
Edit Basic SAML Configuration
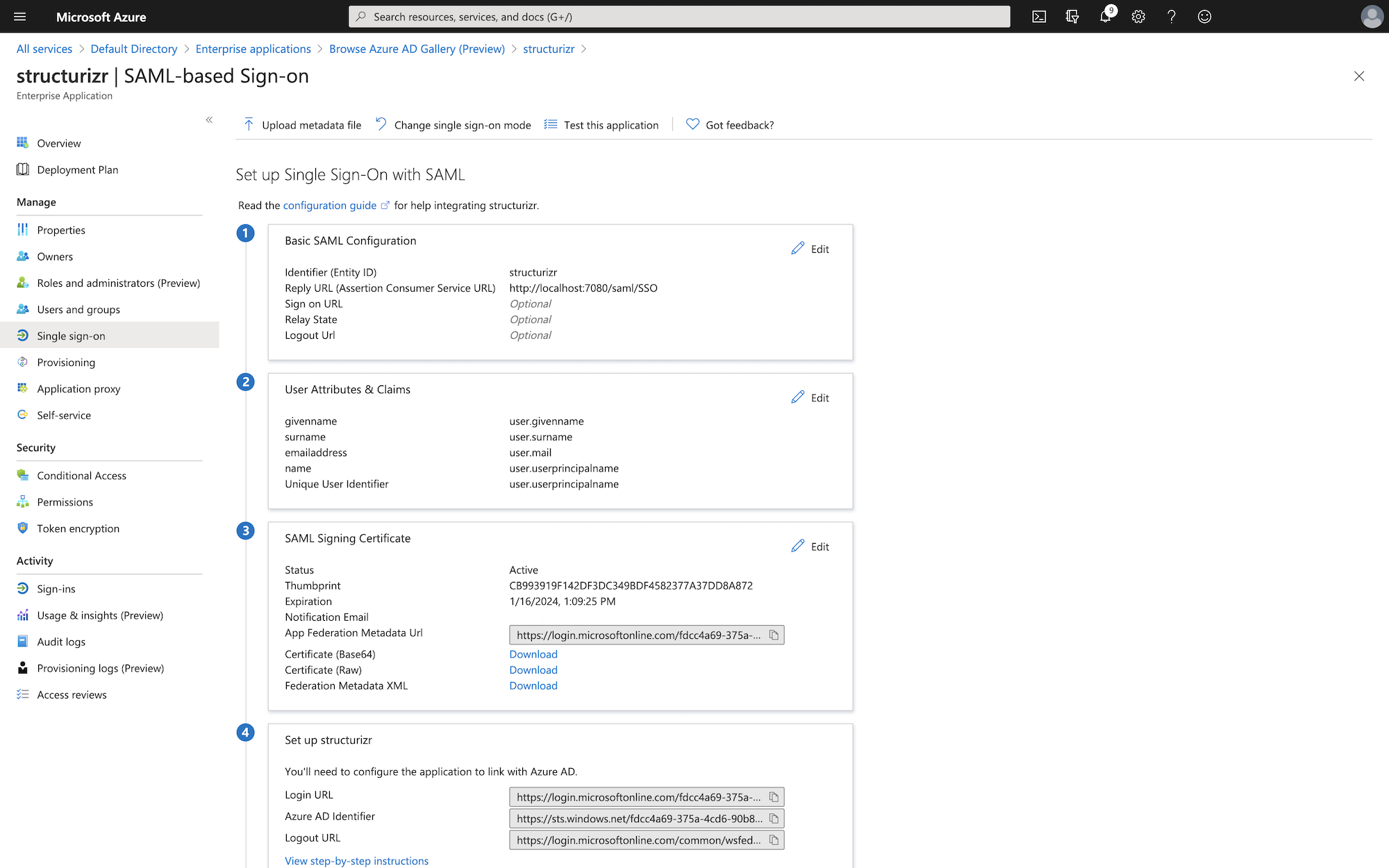[810, 249]
